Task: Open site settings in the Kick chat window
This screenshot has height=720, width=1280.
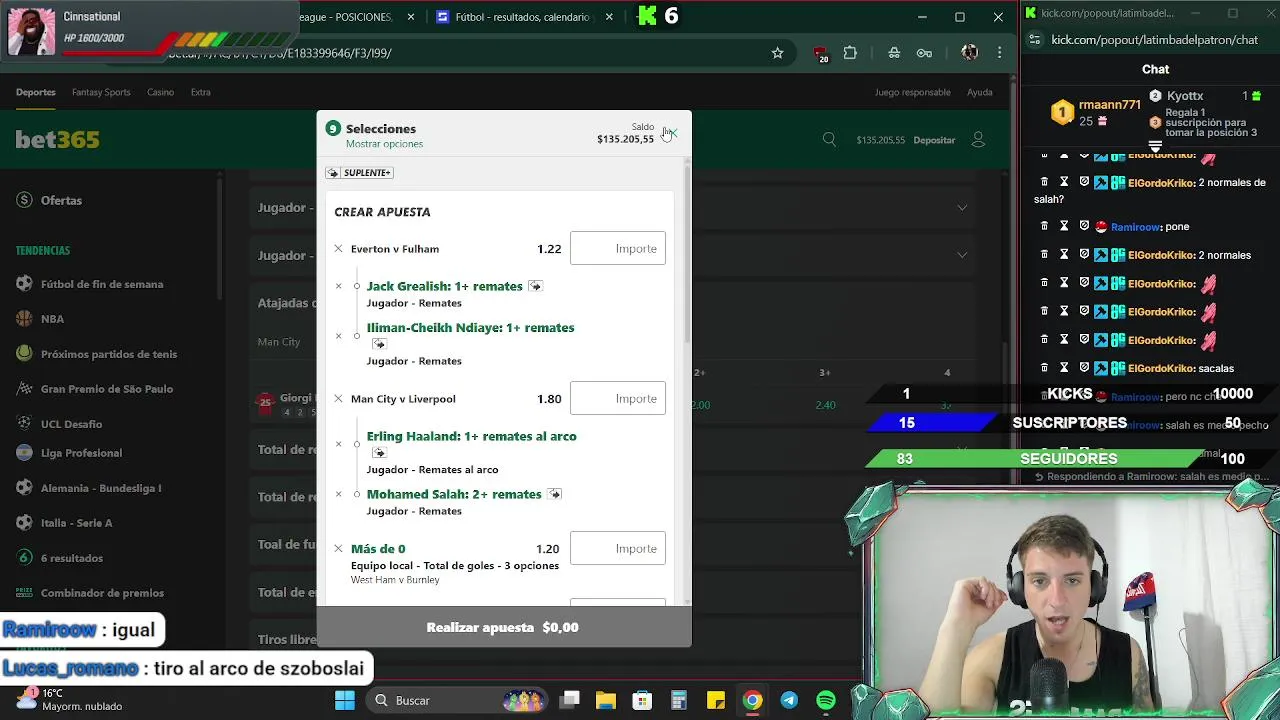Action: (x=1035, y=40)
